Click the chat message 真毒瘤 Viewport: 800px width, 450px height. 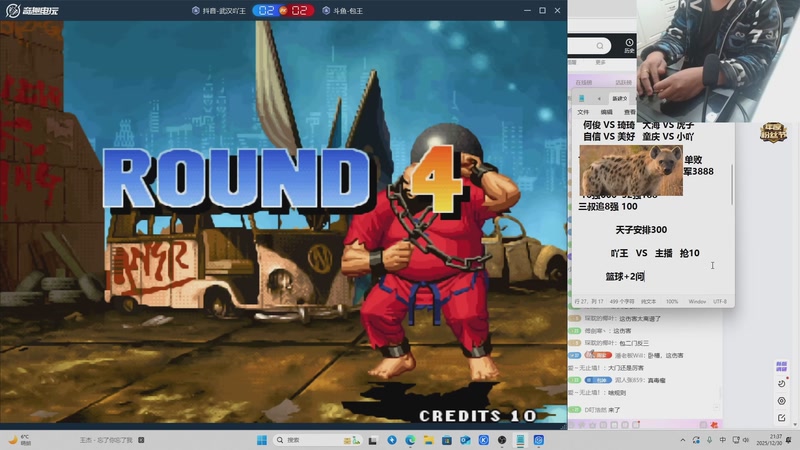click(656, 381)
